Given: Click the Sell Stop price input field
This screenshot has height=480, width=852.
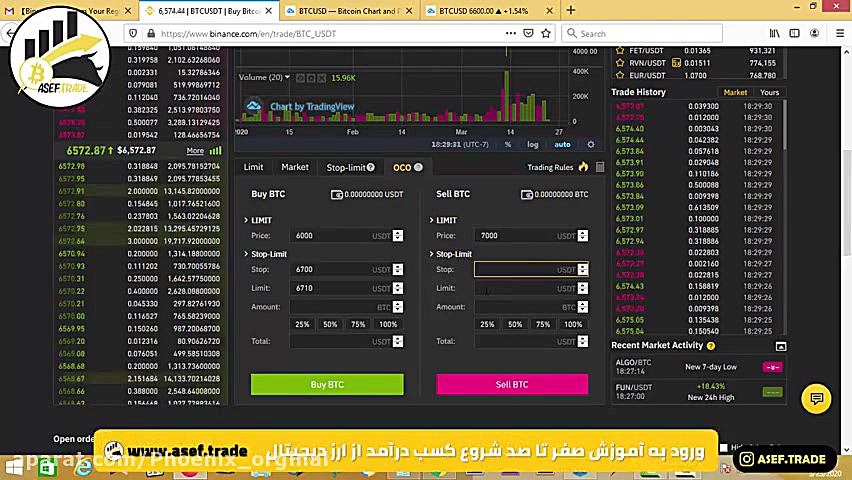Looking at the screenshot, I should click(x=531, y=269).
